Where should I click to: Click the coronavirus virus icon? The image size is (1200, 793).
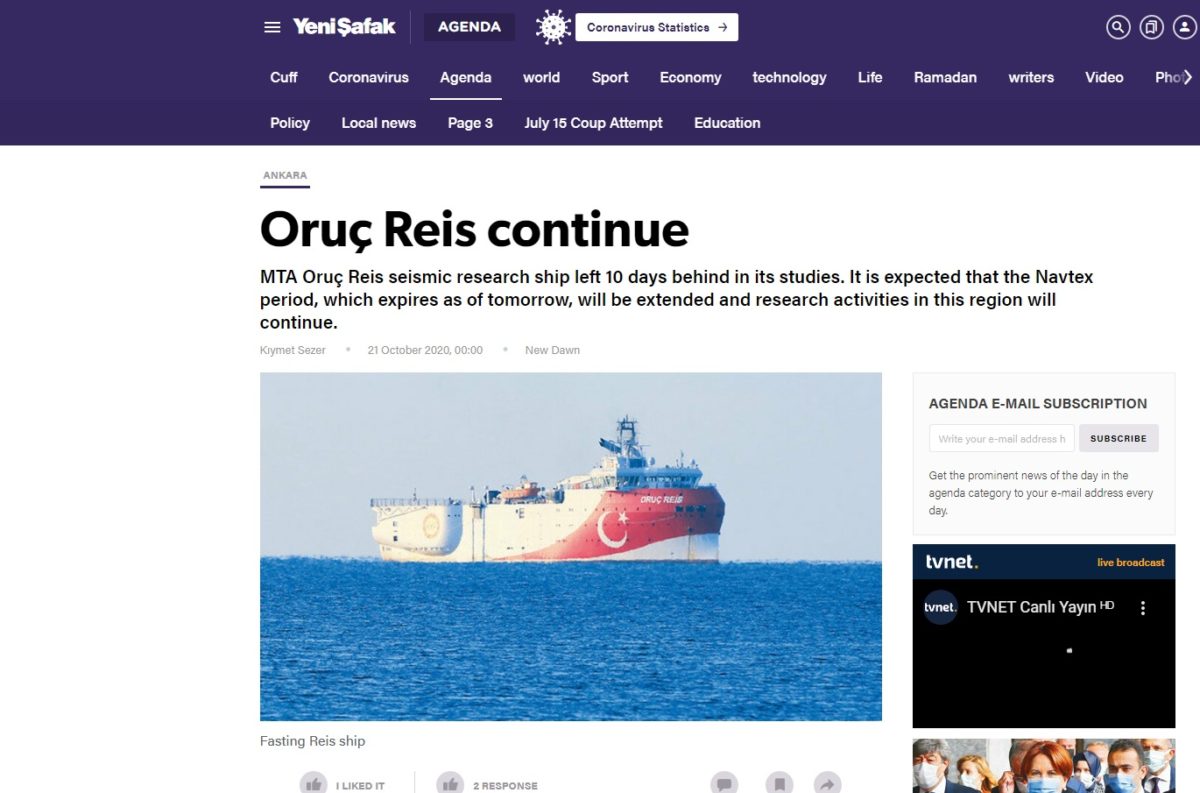point(553,27)
